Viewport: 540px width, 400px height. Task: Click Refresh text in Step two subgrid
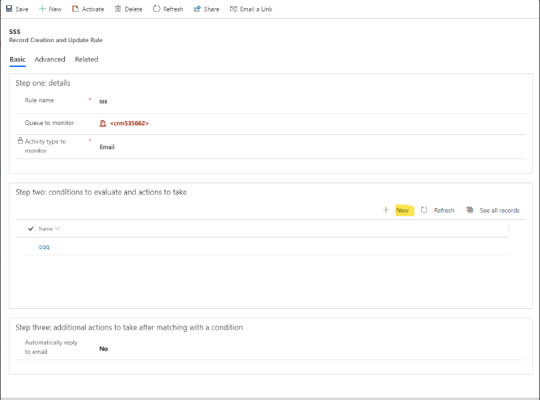(444, 210)
